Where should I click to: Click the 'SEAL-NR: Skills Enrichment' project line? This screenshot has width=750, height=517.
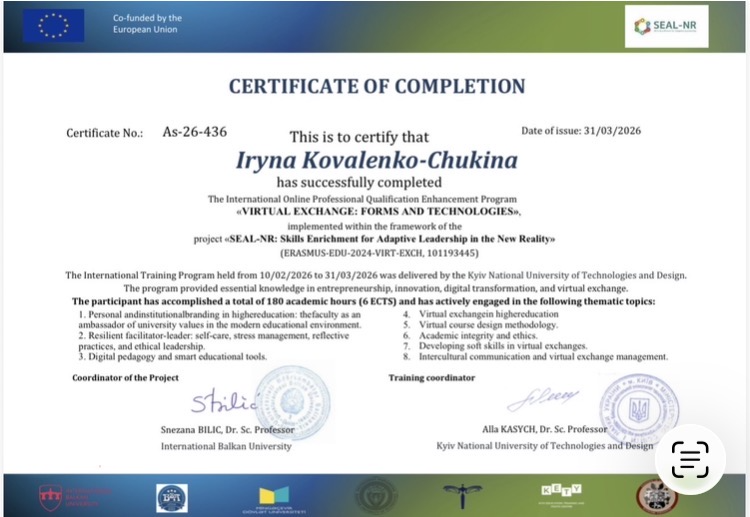375,239
